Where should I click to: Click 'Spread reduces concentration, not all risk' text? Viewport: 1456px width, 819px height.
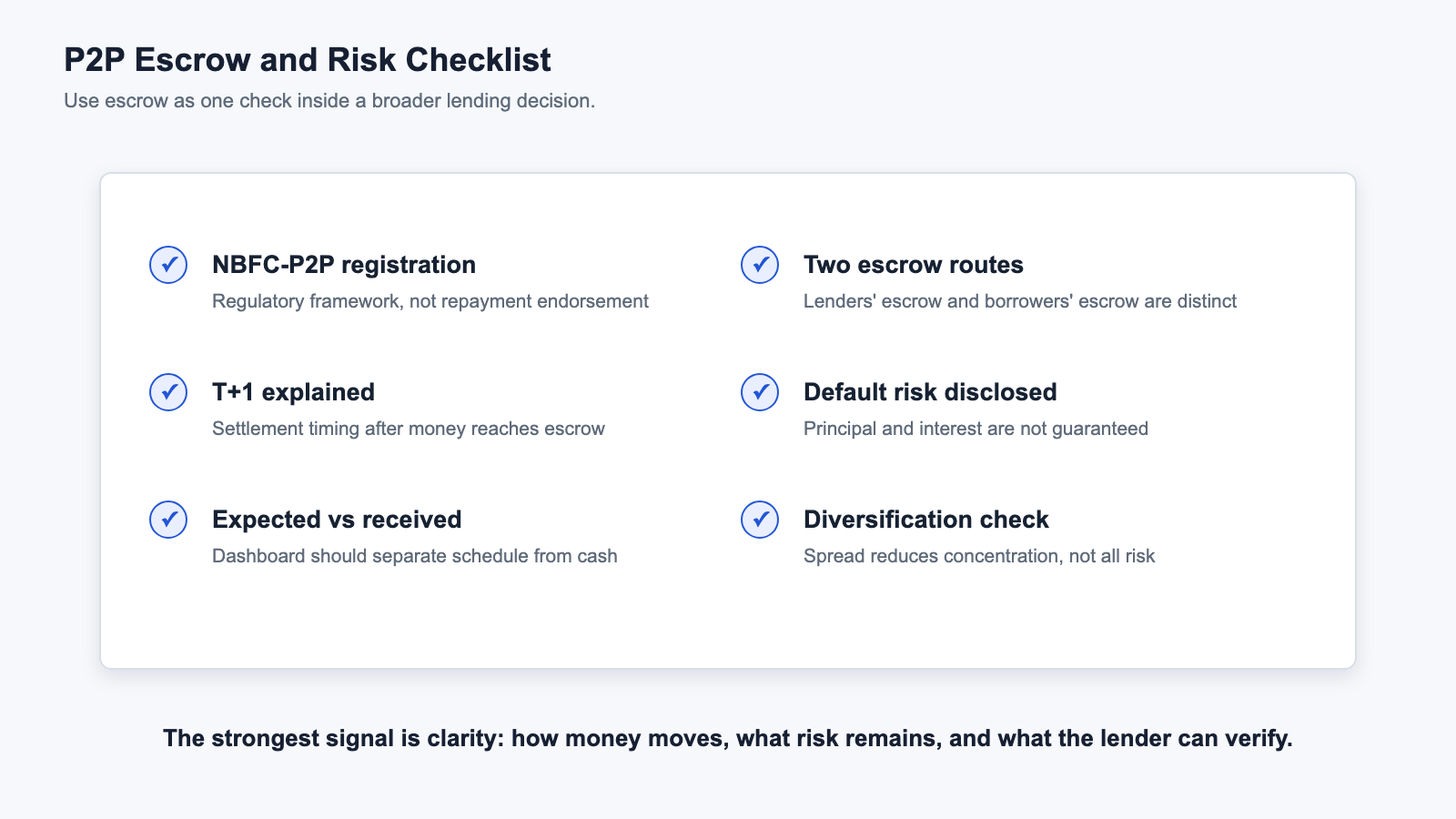point(979,556)
